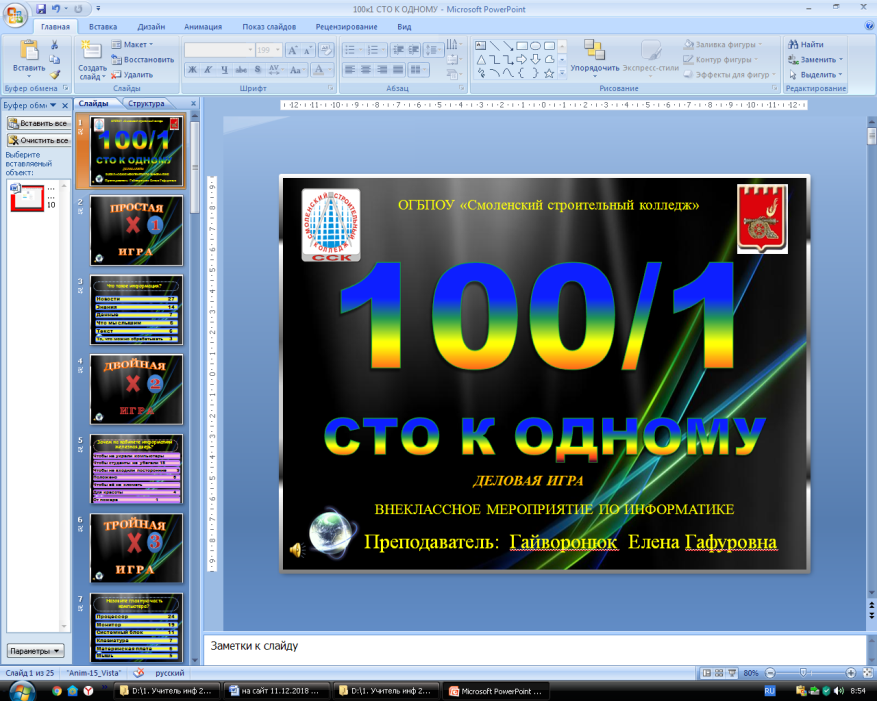
Task: Toggle italic К formatting
Action: pyautogui.click(x=209, y=69)
